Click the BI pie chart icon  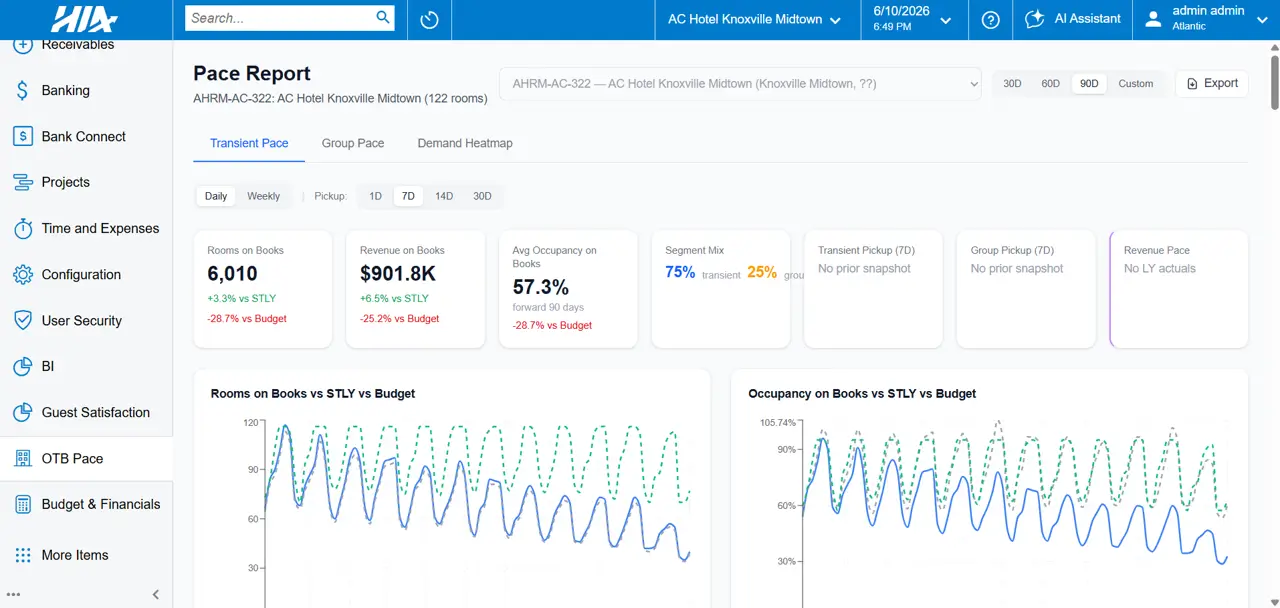click(23, 366)
